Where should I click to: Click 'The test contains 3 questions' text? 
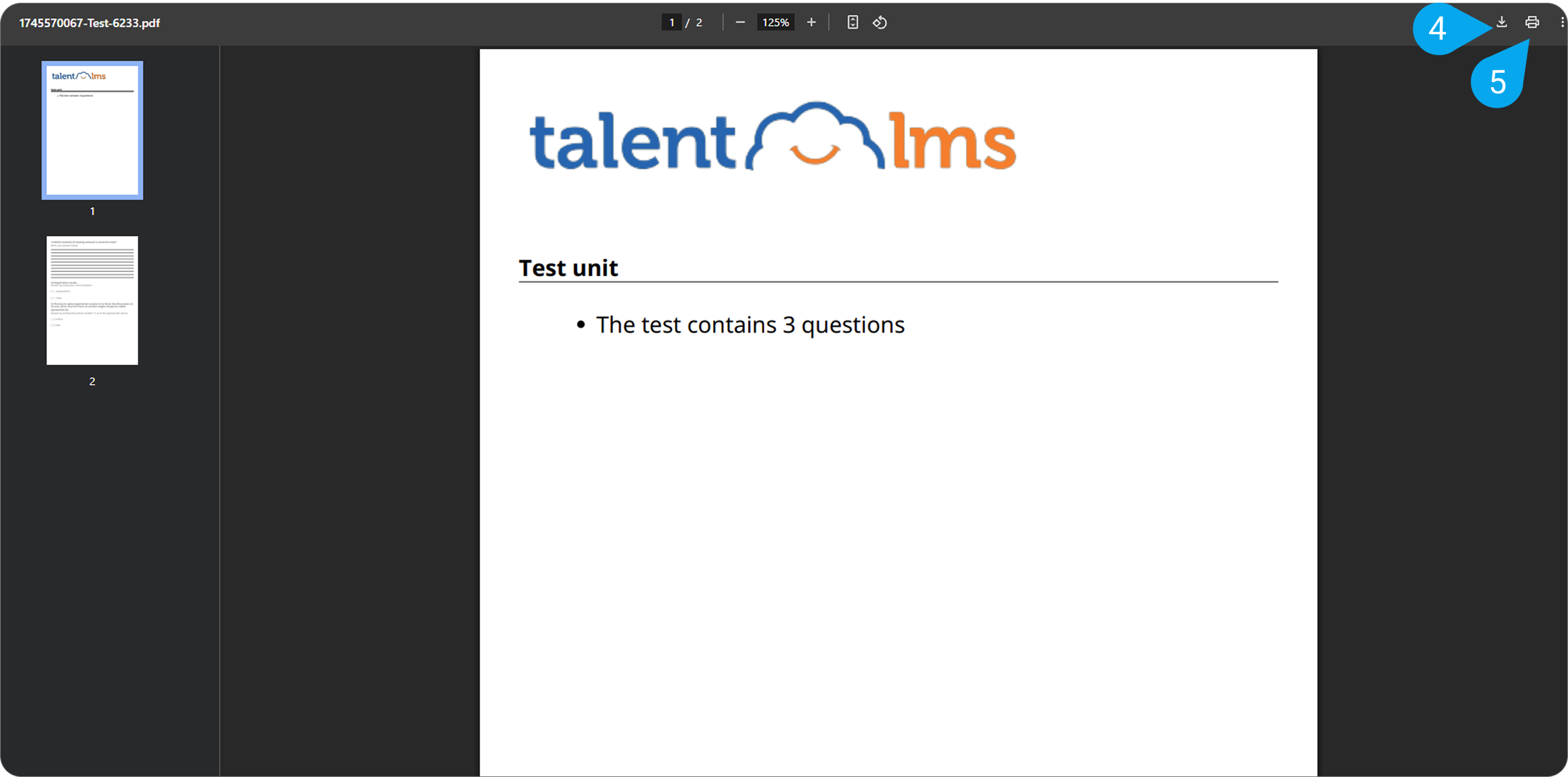point(750,325)
